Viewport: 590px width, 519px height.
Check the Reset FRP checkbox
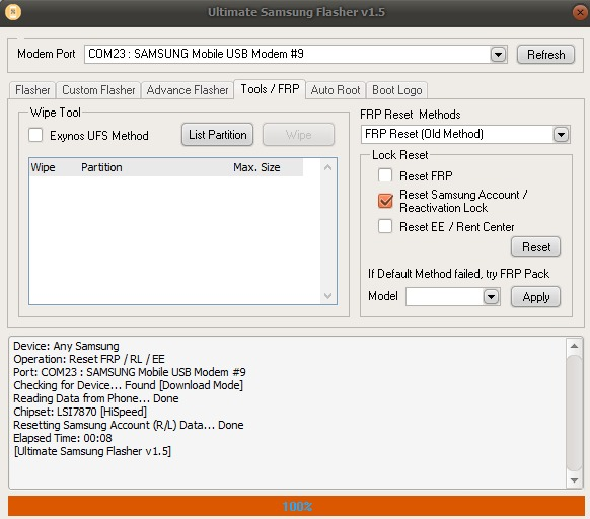click(x=385, y=175)
